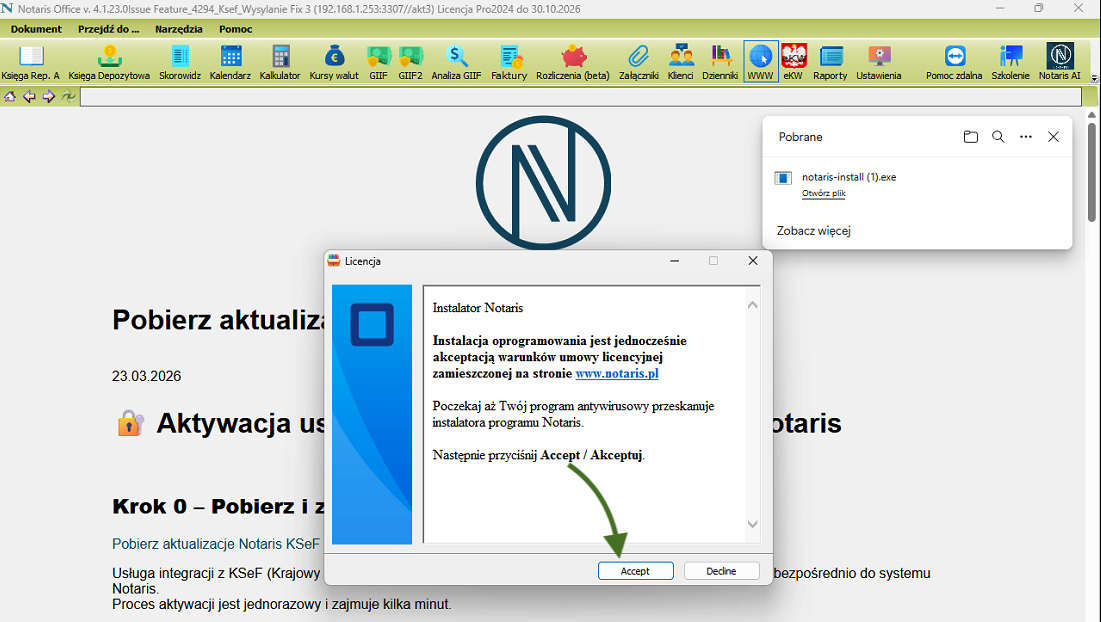1101x622 pixels.
Task: Follow the www.notaris.pl link
Action: [617, 374]
